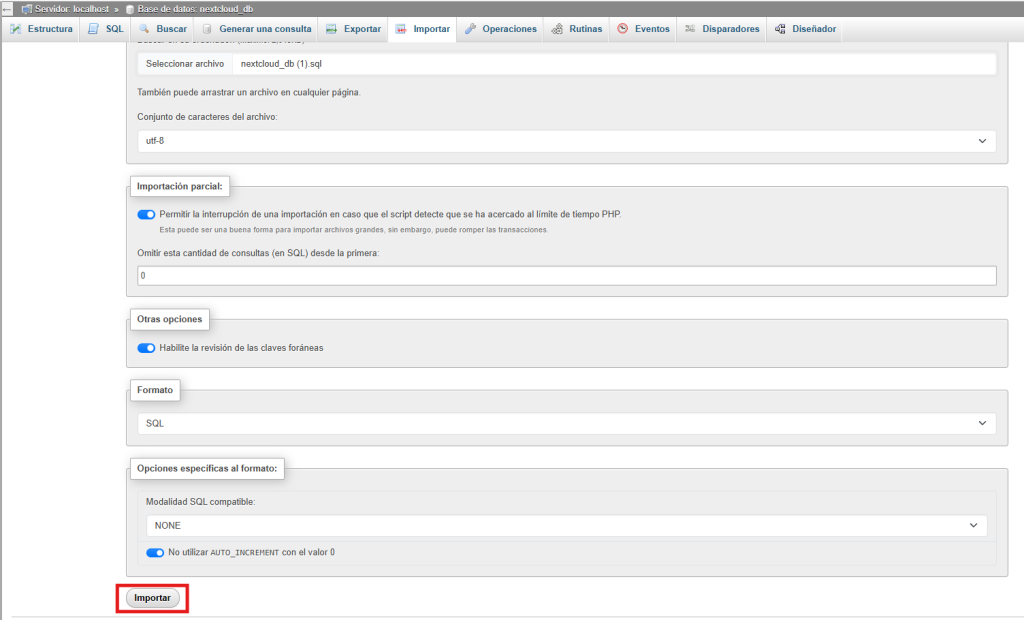1024x620 pixels.
Task: Toggle the AUTO_INCREMENT value 0 switch
Action: click(155, 552)
